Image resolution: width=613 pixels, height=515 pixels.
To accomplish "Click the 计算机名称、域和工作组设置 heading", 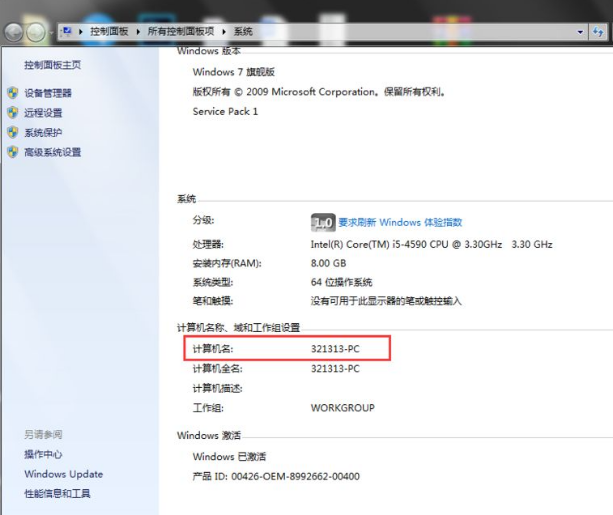I will coord(238,328).
